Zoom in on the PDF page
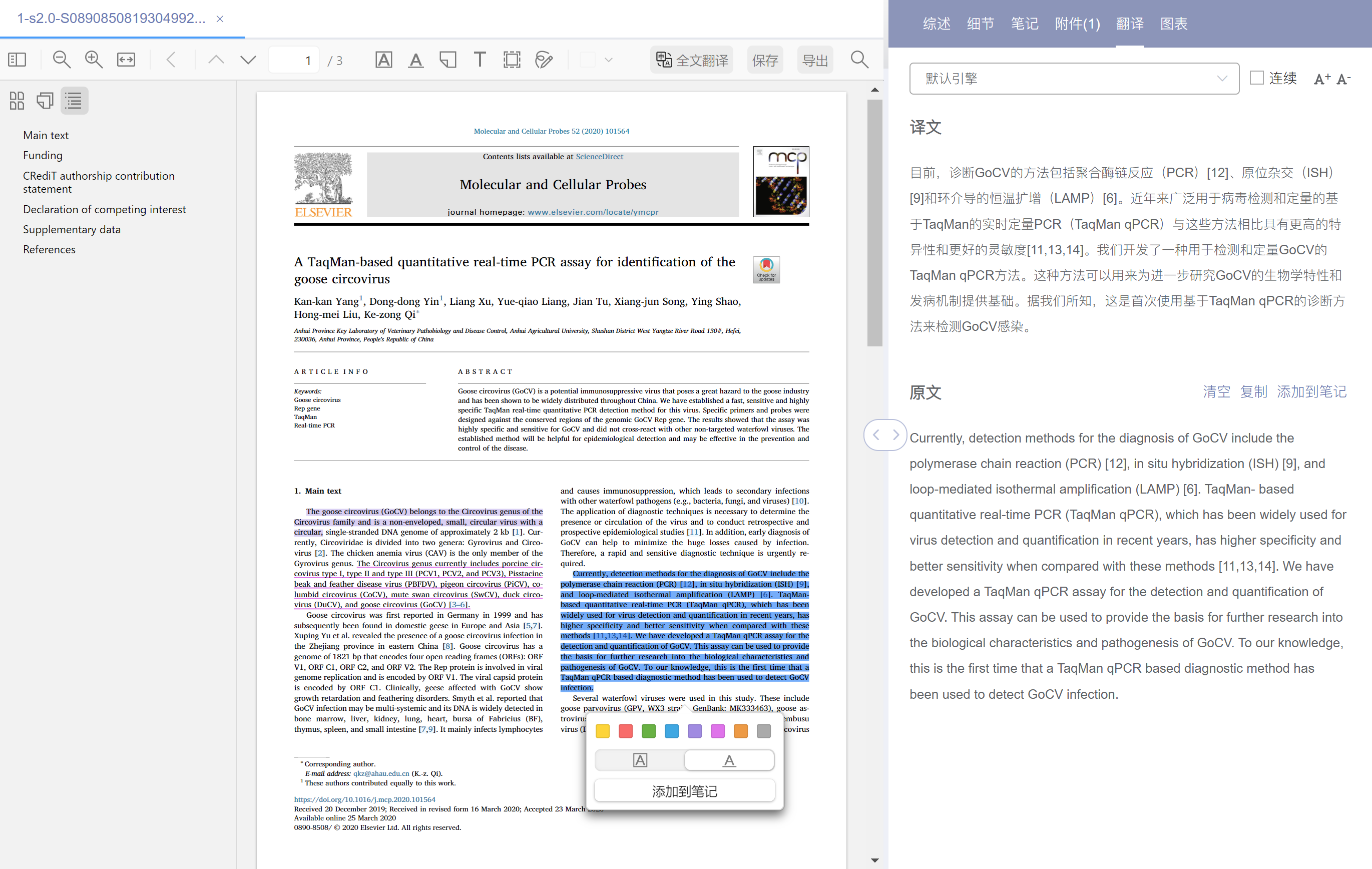Viewport: 1372px width, 869px height. pos(94,59)
